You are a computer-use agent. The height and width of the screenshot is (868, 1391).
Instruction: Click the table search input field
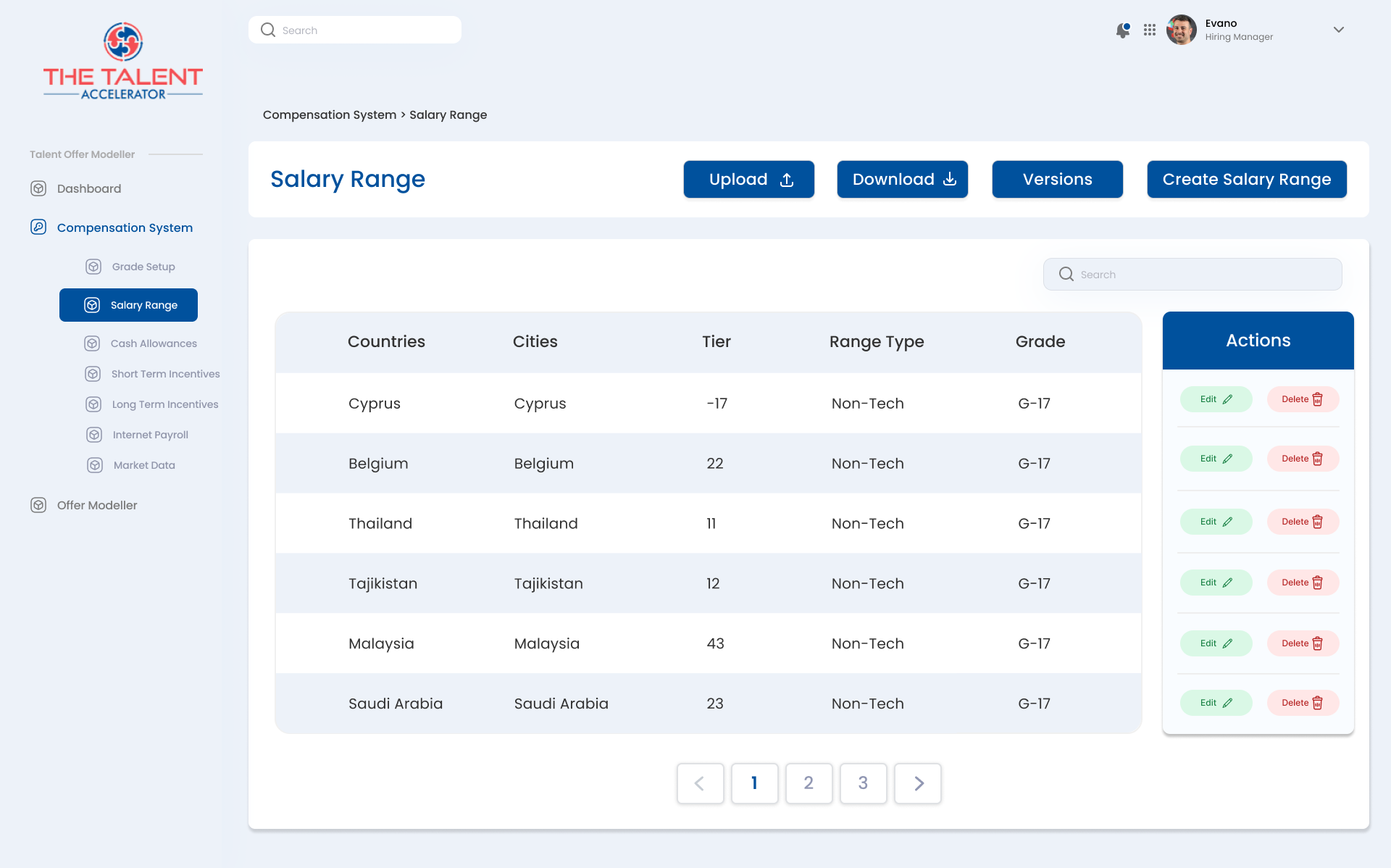[1203, 275]
